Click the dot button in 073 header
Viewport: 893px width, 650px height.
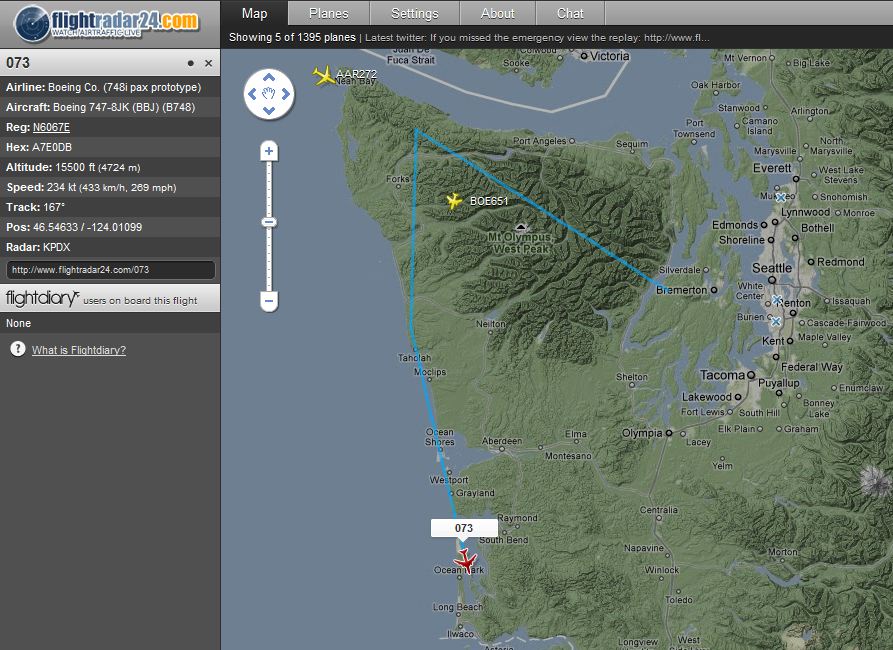191,63
